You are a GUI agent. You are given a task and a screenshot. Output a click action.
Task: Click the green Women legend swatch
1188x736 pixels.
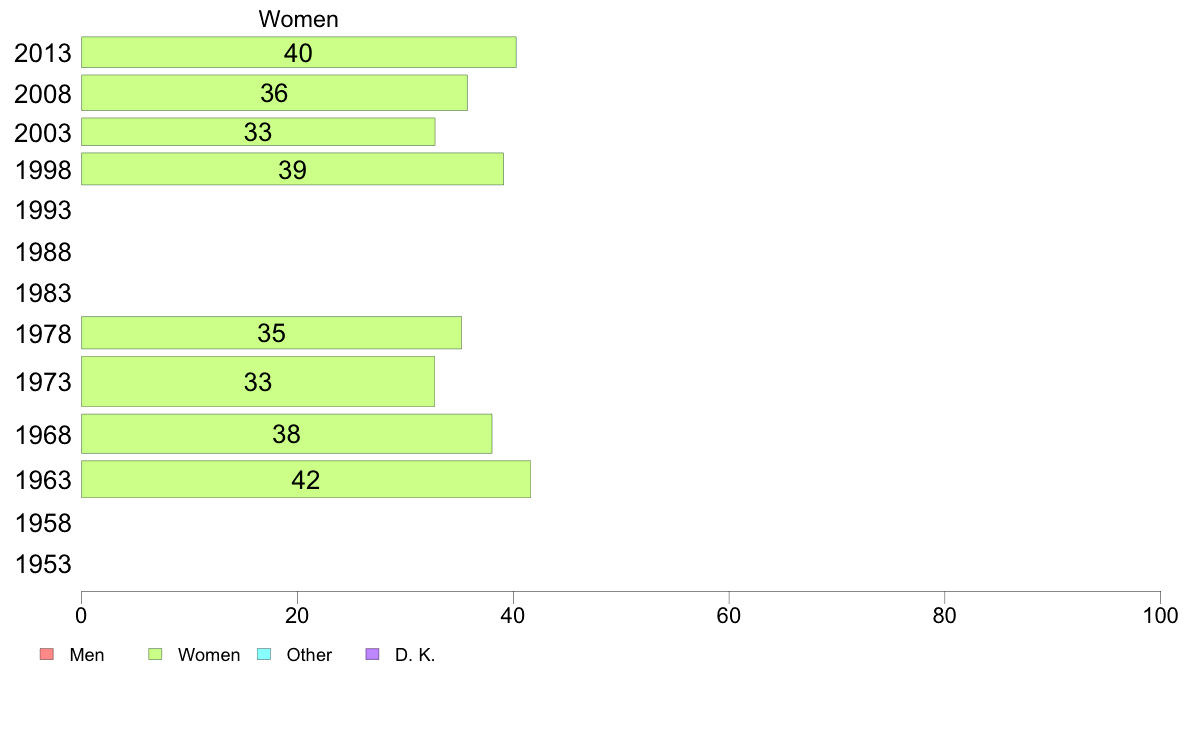155,654
